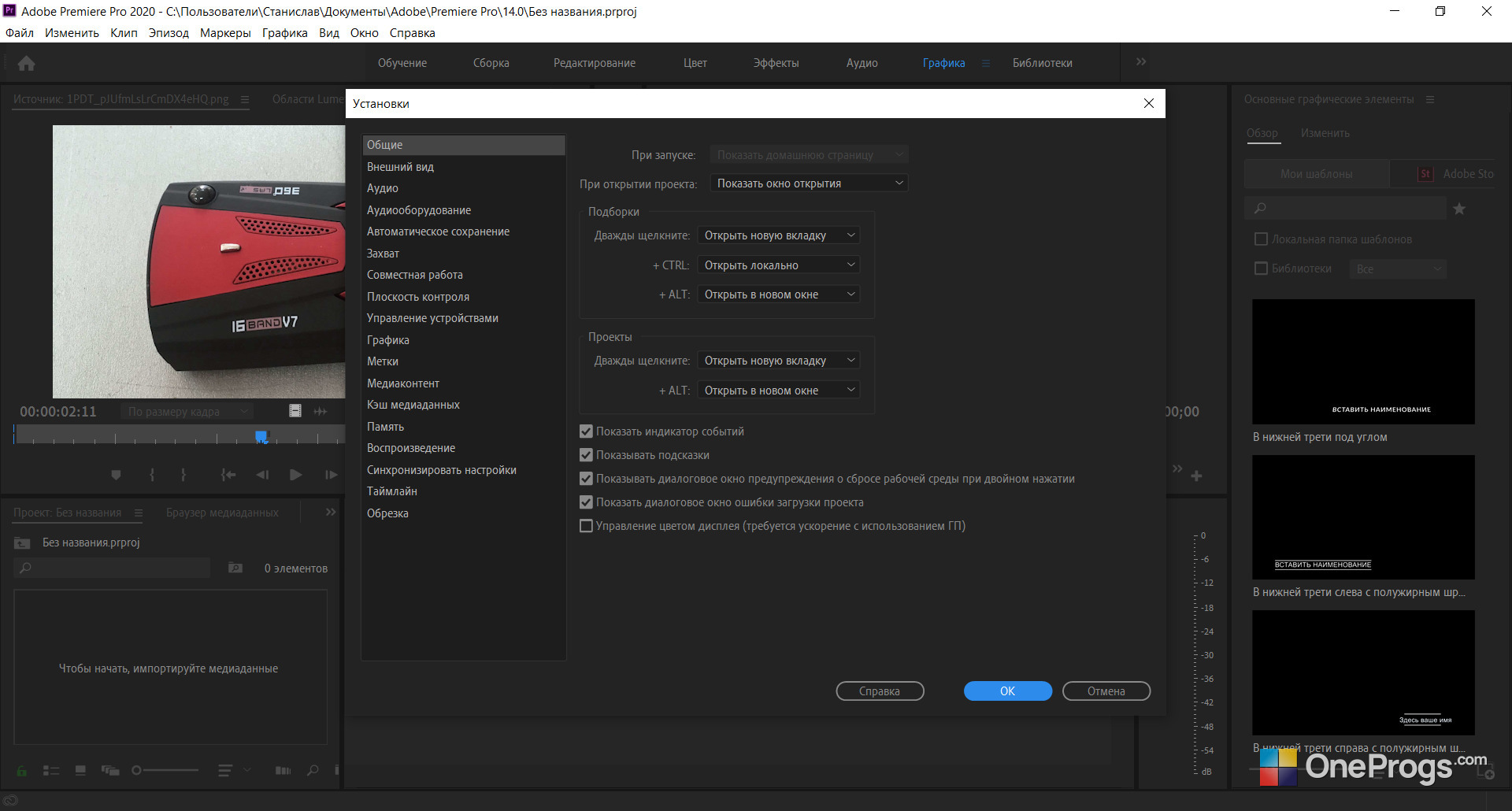Open При запуске dropdown
Viewport: 1512px width, 811px height.
pyautogui.click(x=809, y=155)
